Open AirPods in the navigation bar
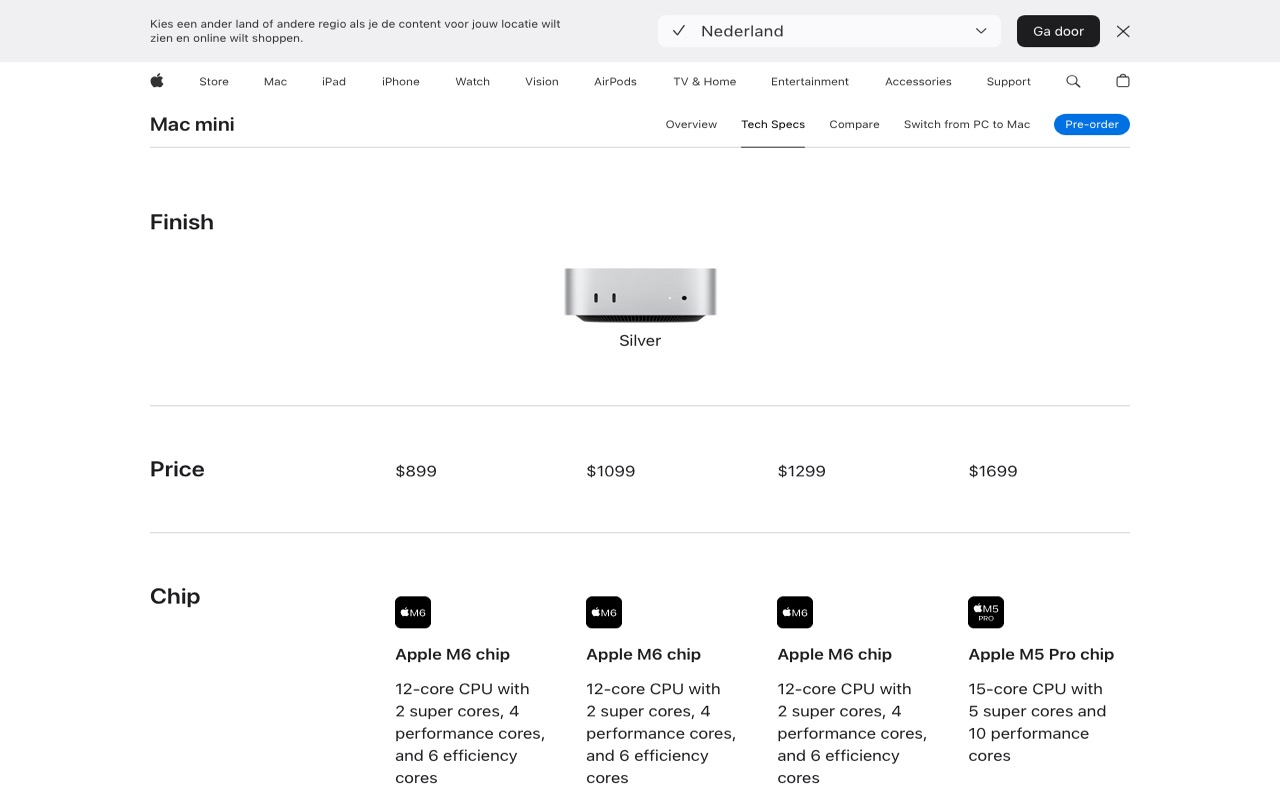Image resolution: width=1280 pixels, height=800 pixels. tap(615, 82)
